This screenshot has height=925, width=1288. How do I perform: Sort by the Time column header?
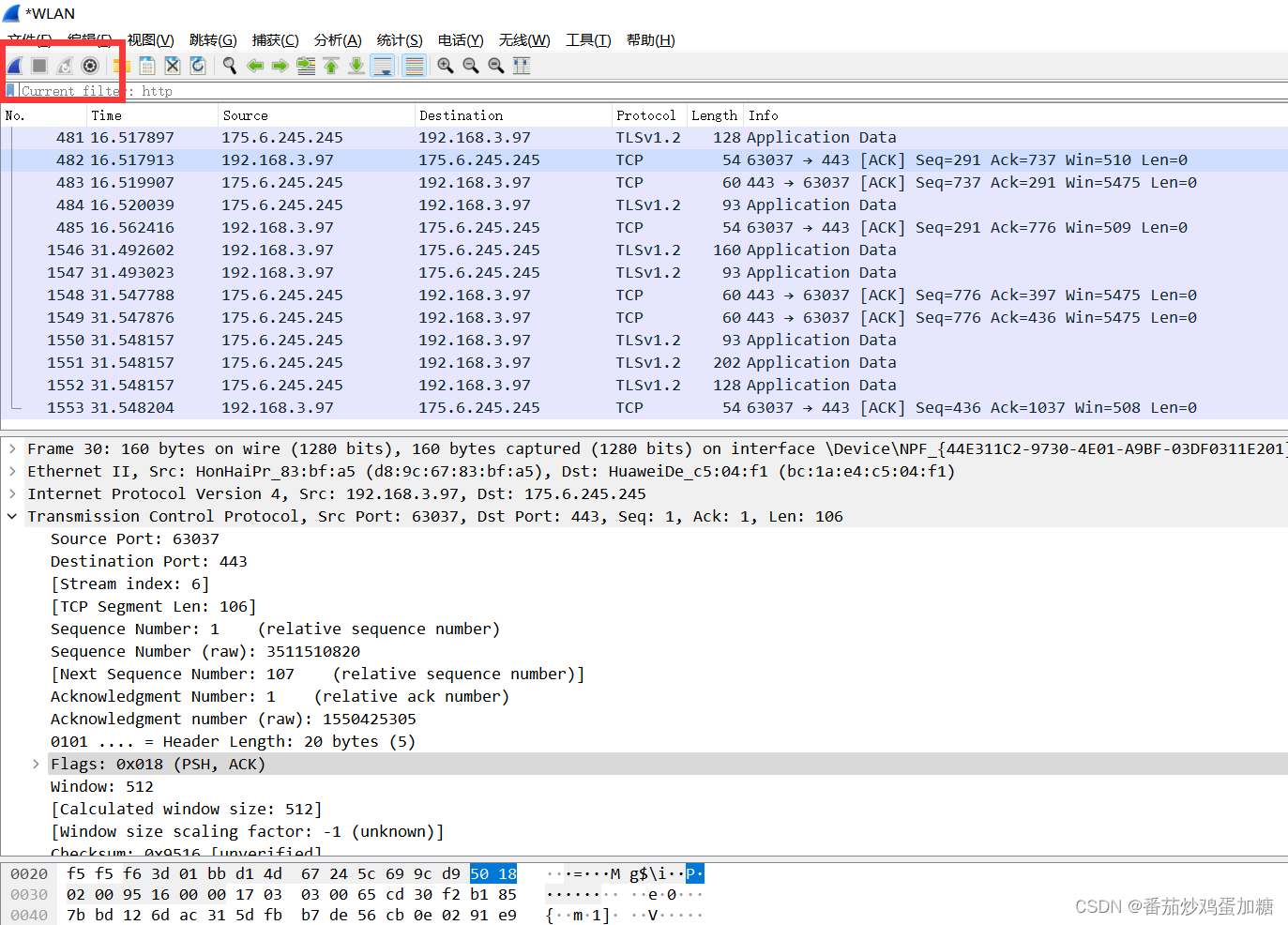coord(152,115)
